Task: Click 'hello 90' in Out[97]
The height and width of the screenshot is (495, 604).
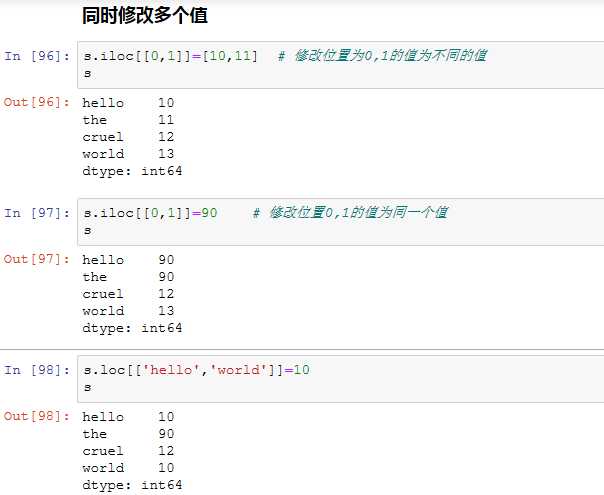Action: (x=128, y=260)
